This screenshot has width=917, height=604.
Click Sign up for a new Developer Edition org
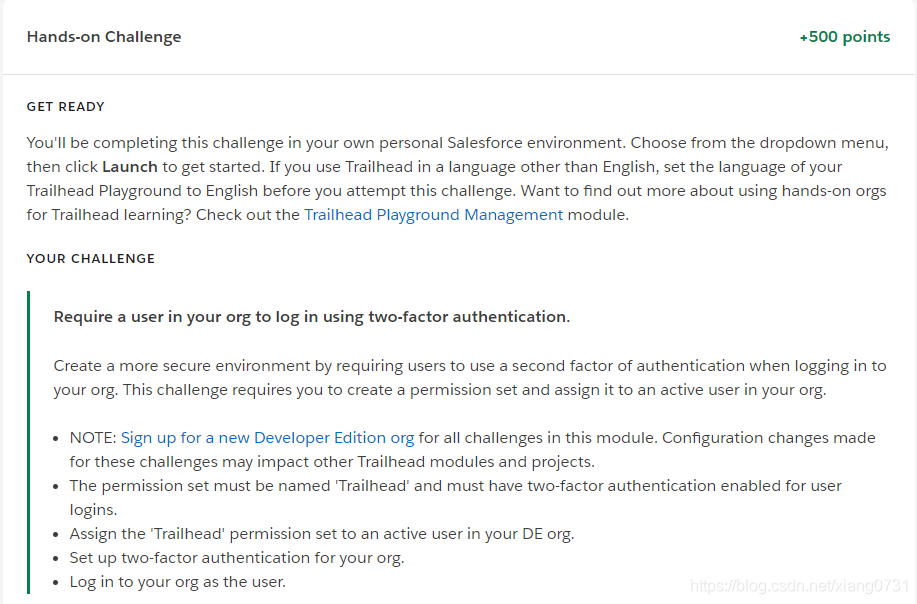pos(267,437)
